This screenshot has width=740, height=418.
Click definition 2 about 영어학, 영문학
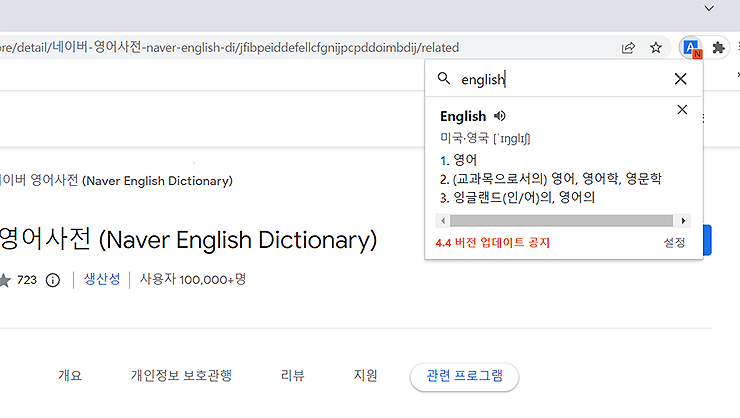click(x=551, y=179)
